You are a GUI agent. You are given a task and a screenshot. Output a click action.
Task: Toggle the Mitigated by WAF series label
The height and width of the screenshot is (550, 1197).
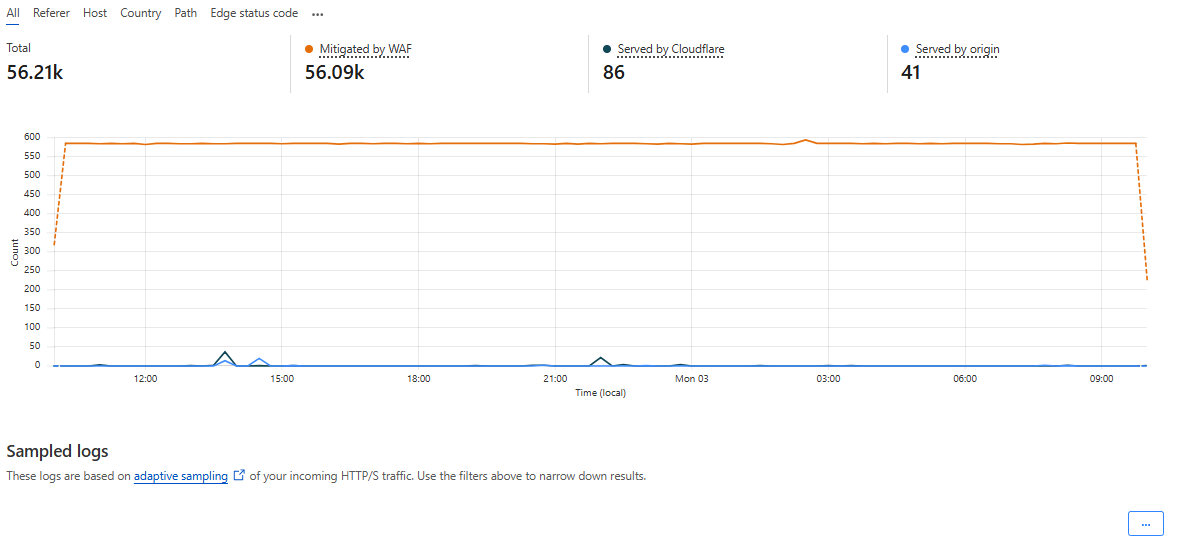coord(365,49)
